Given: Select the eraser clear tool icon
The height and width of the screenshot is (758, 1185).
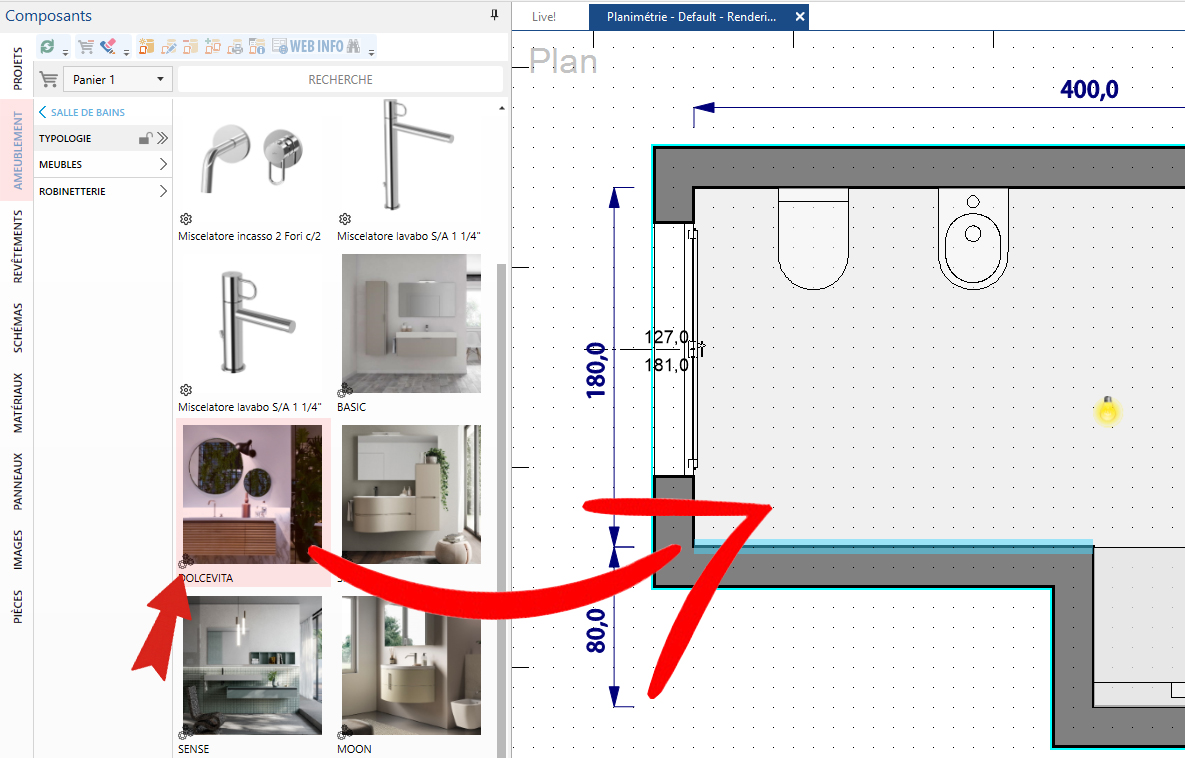Looking at the screenshot, I should (108, 47).
